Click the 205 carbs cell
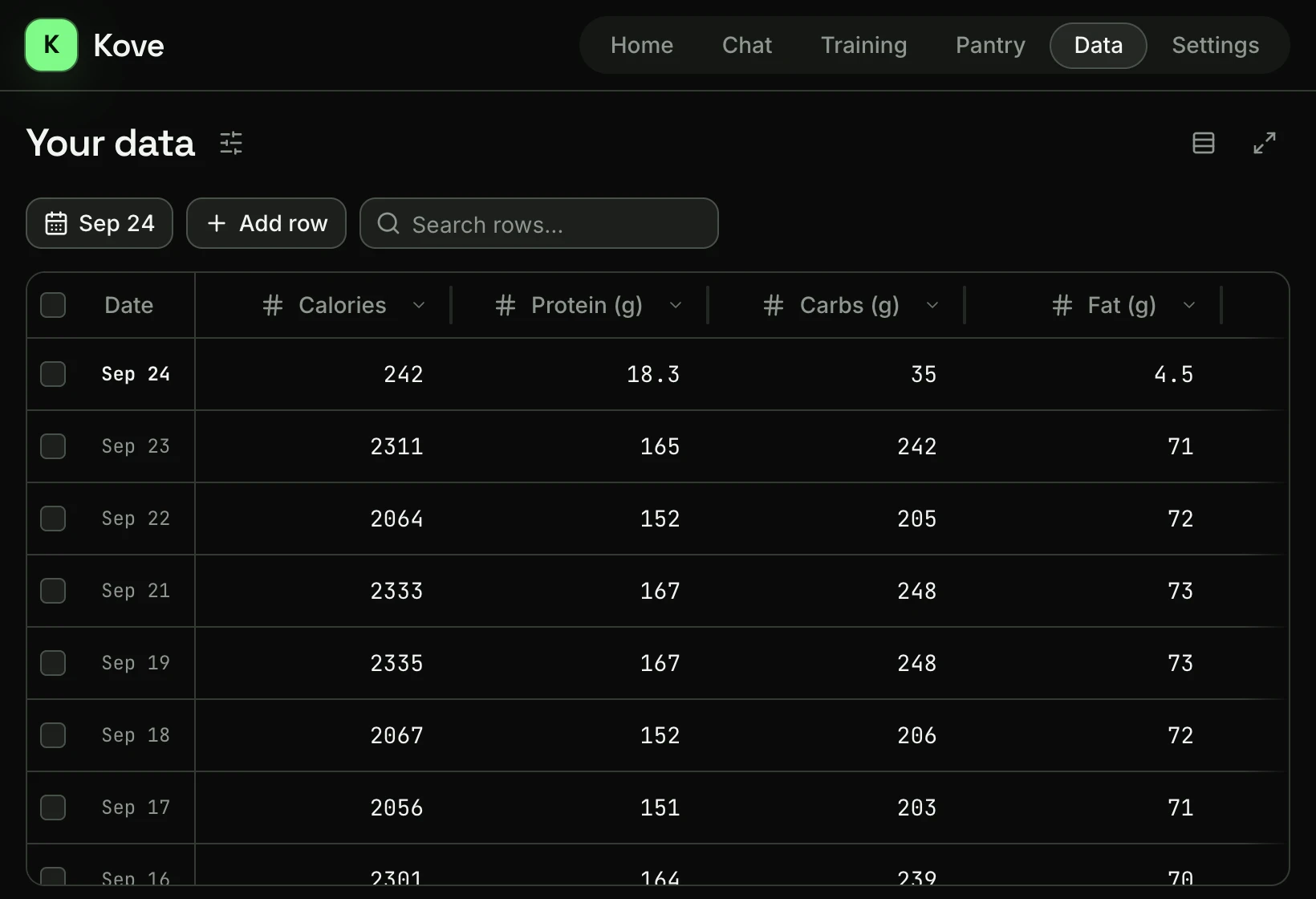 [837, 519]
